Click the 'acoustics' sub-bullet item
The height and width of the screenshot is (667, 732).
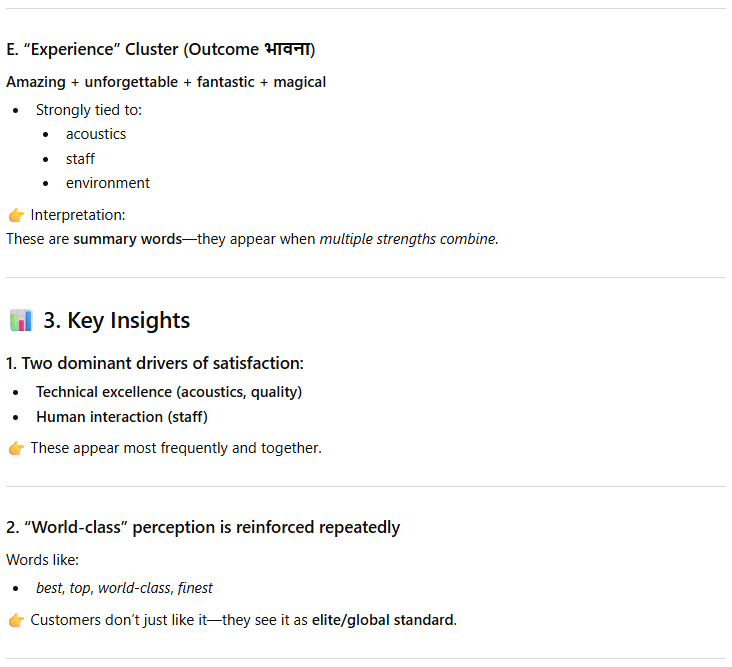96,134
